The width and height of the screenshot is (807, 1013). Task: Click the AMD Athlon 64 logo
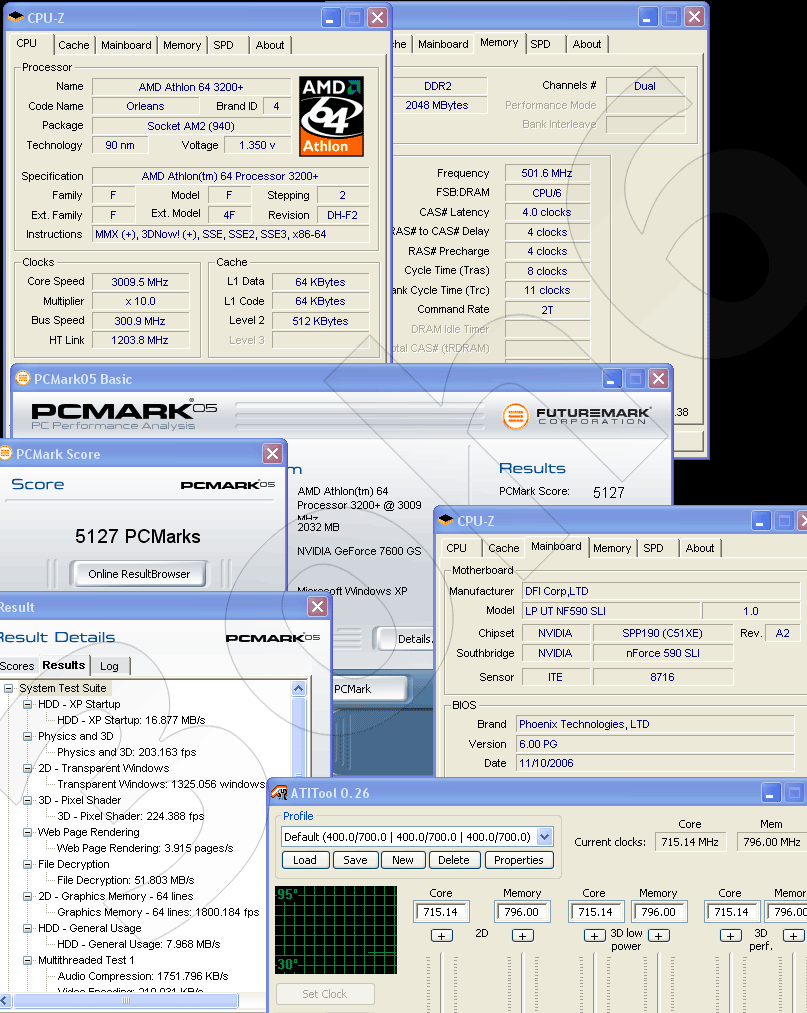tap(331, 116)
